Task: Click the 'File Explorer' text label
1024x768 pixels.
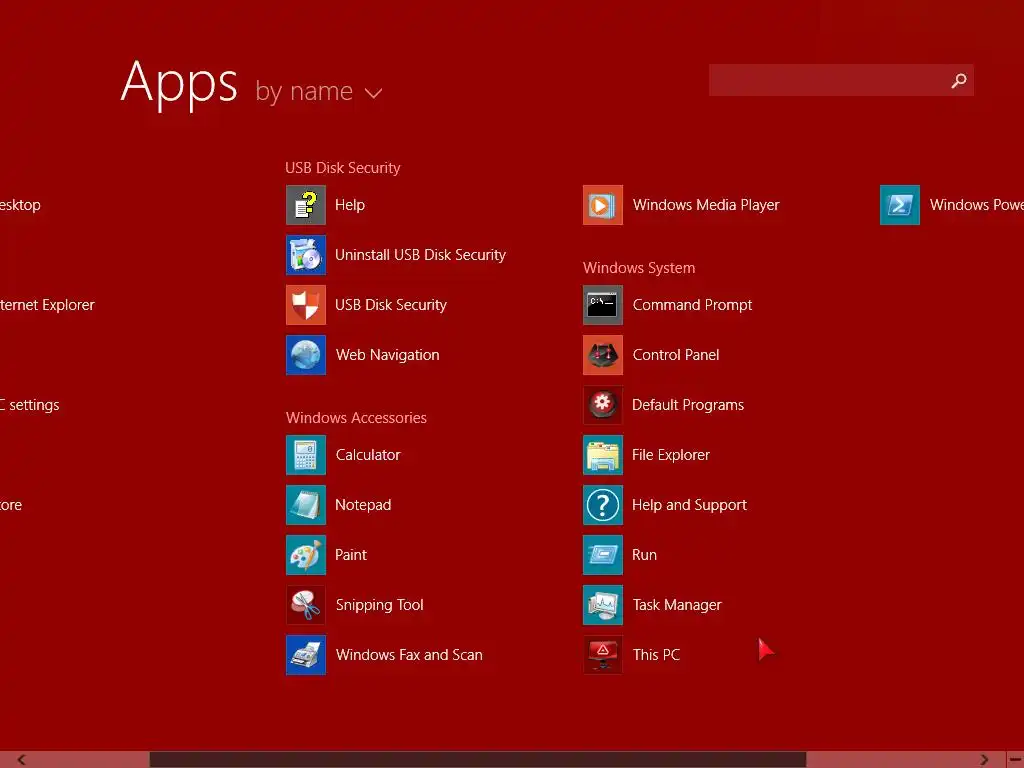Action: click(671, 455)
